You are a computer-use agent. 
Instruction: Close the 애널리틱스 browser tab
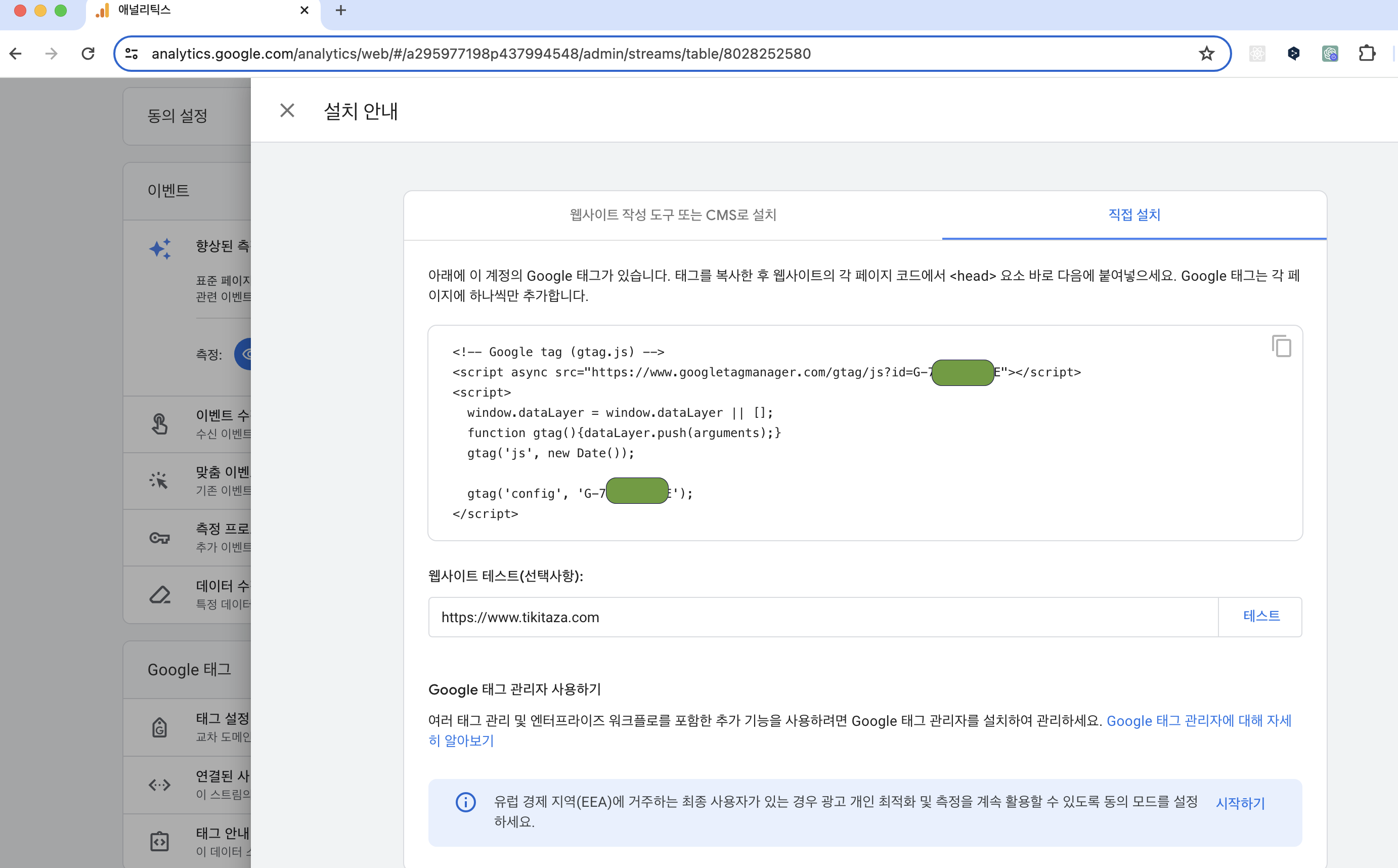(304, 10)
